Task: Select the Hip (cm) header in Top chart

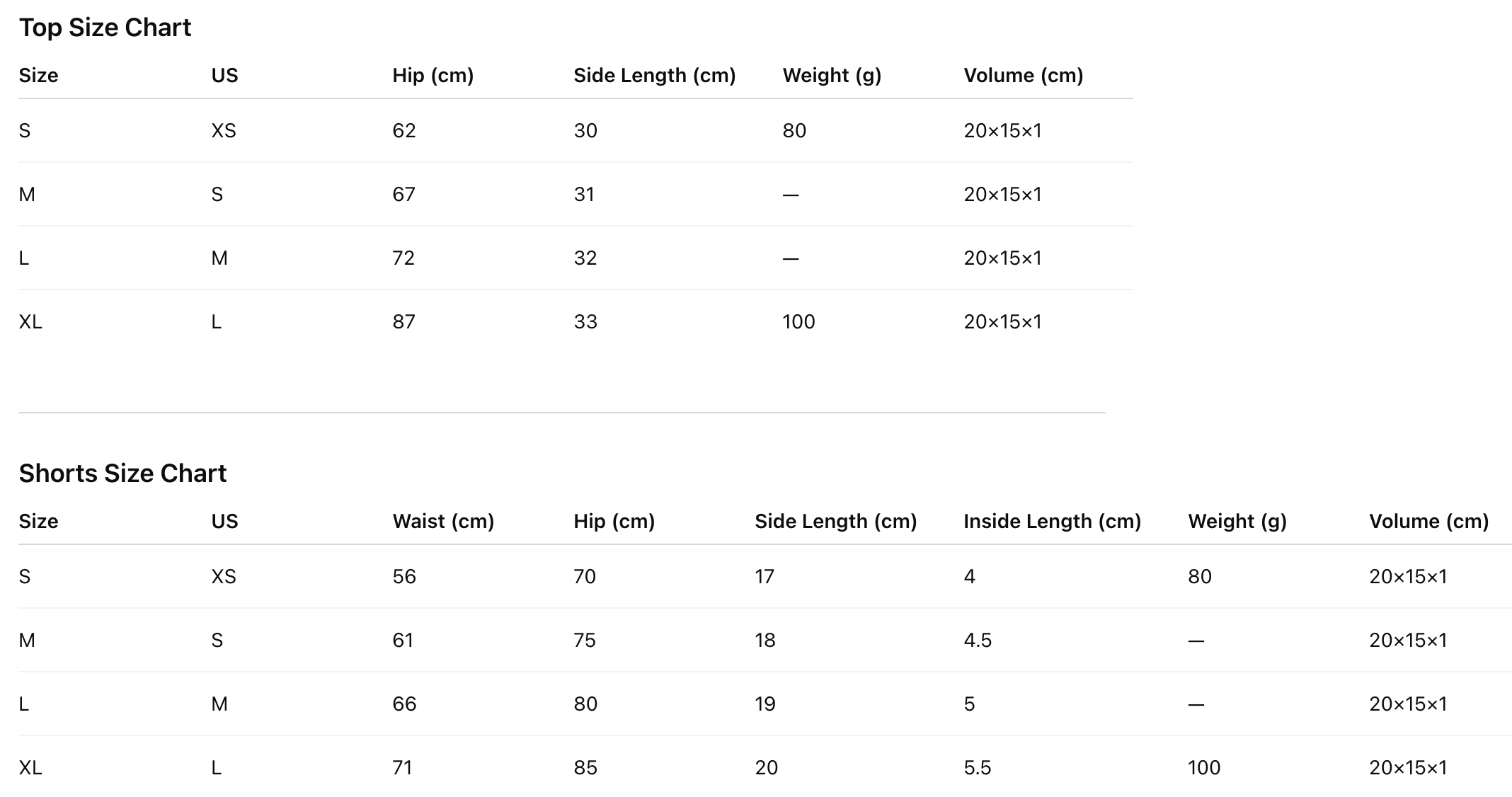Action: (433, 76)
